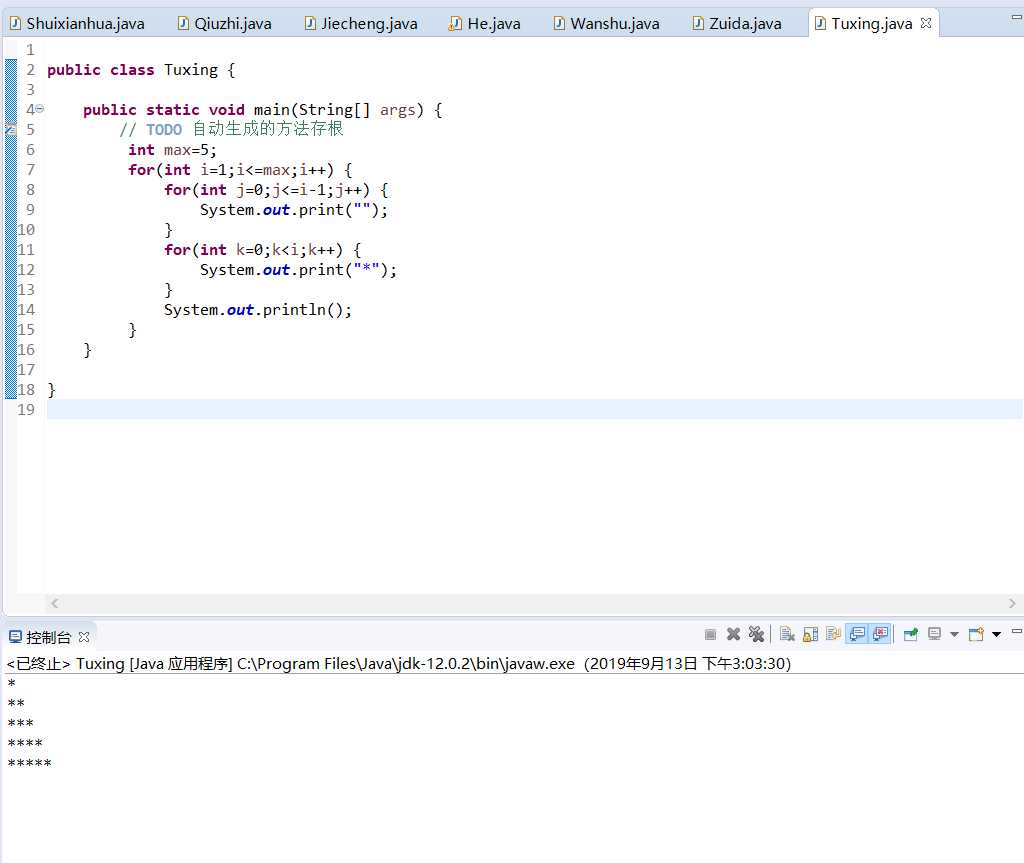Toggle show console on standard error change
Image resolution: width=1024 pixels, height=863 pixels.
click(880, 634)
